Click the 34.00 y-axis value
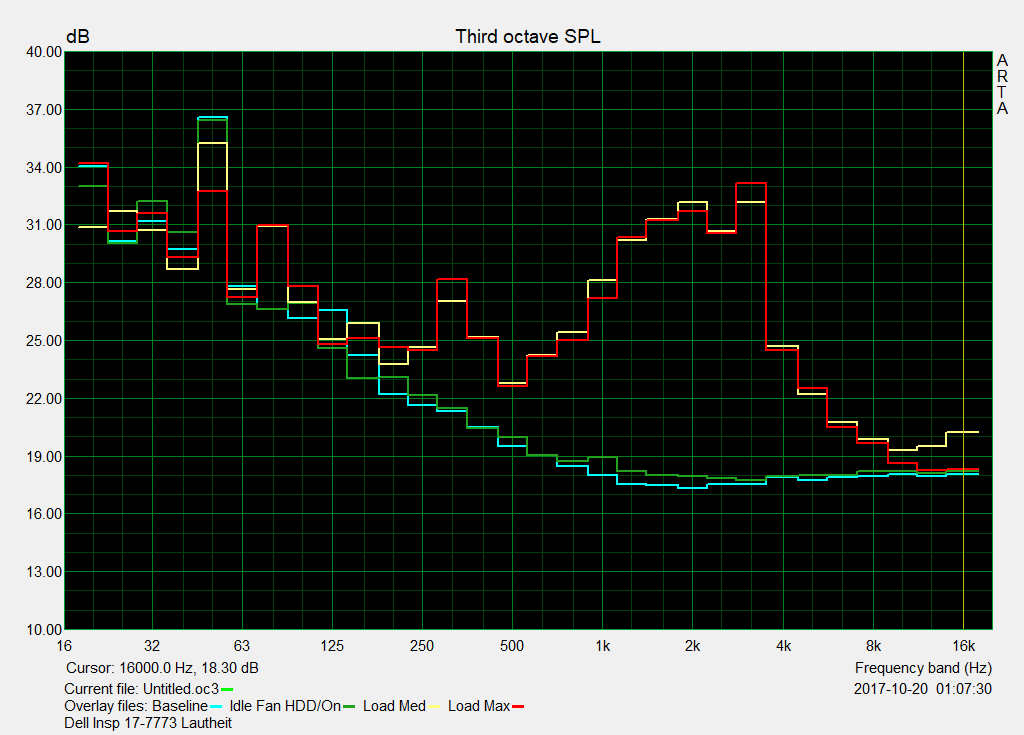This screenshot has height=735, width=1024. pos(44,168)
